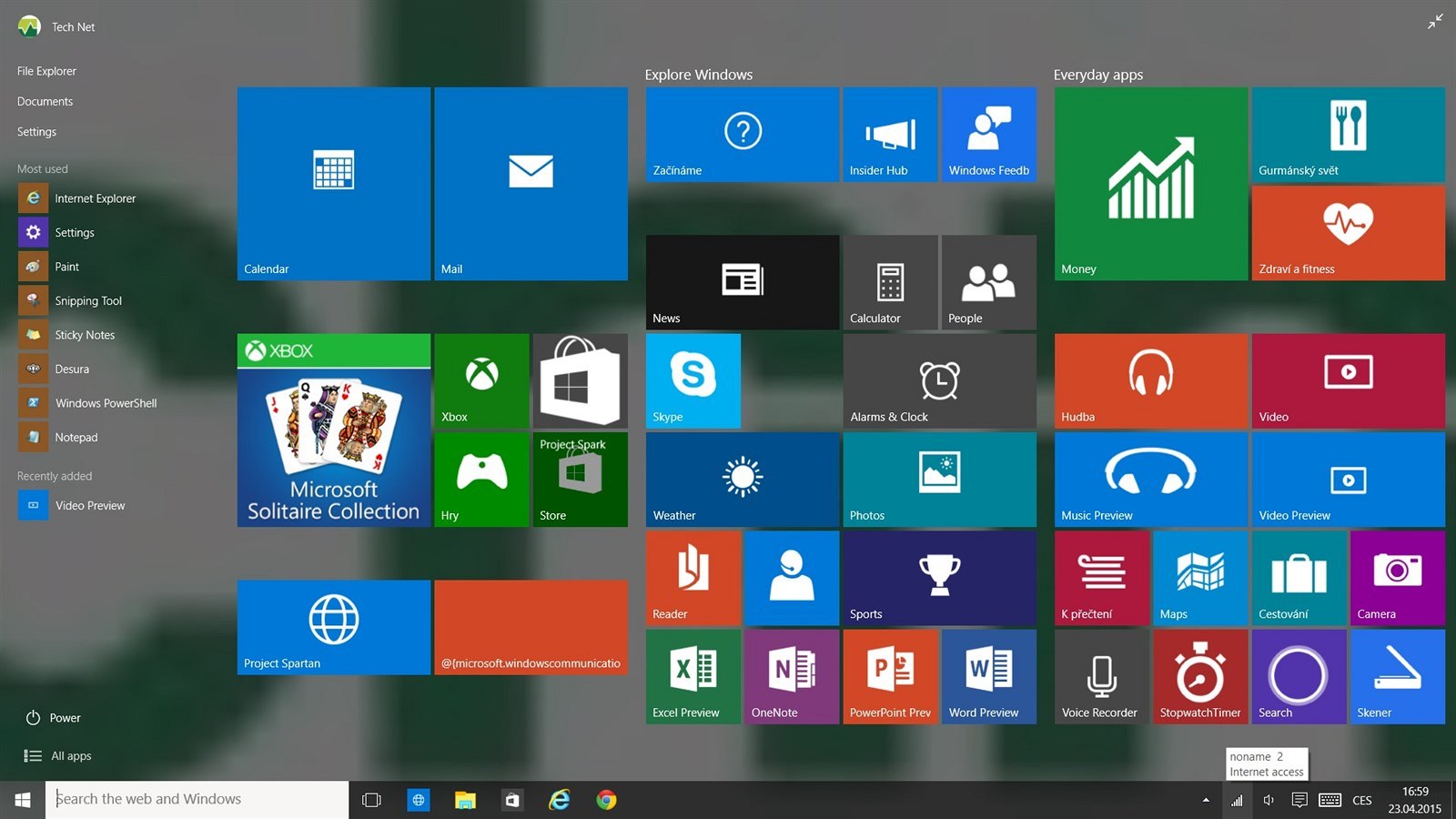The image size is (1456, 819).
Task: Open the Calculator tile
Action: [x=889, y=282]
